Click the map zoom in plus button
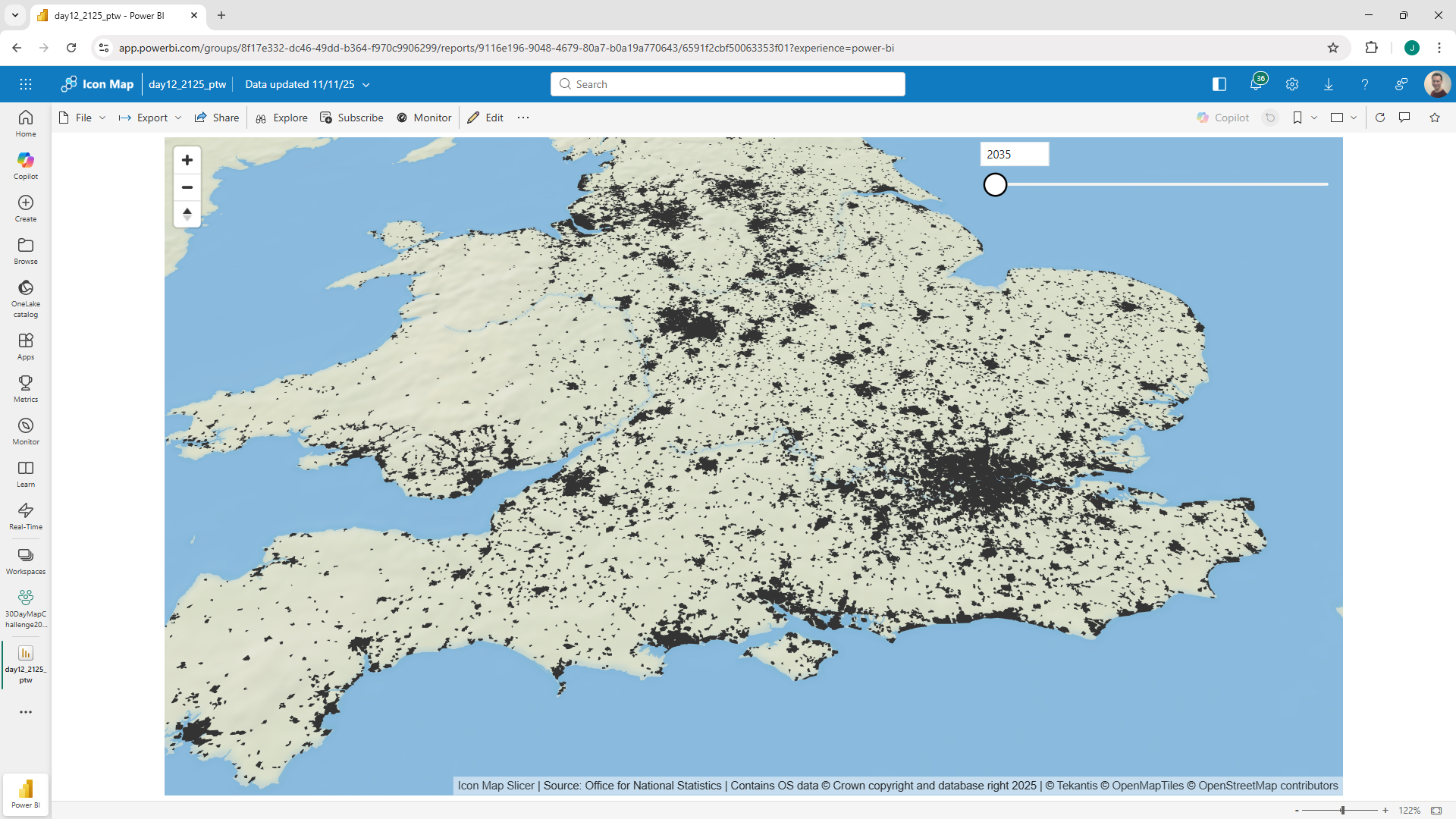Image resolution: width=1456 pixels, height=819 pixels. [x=187, y=160]
